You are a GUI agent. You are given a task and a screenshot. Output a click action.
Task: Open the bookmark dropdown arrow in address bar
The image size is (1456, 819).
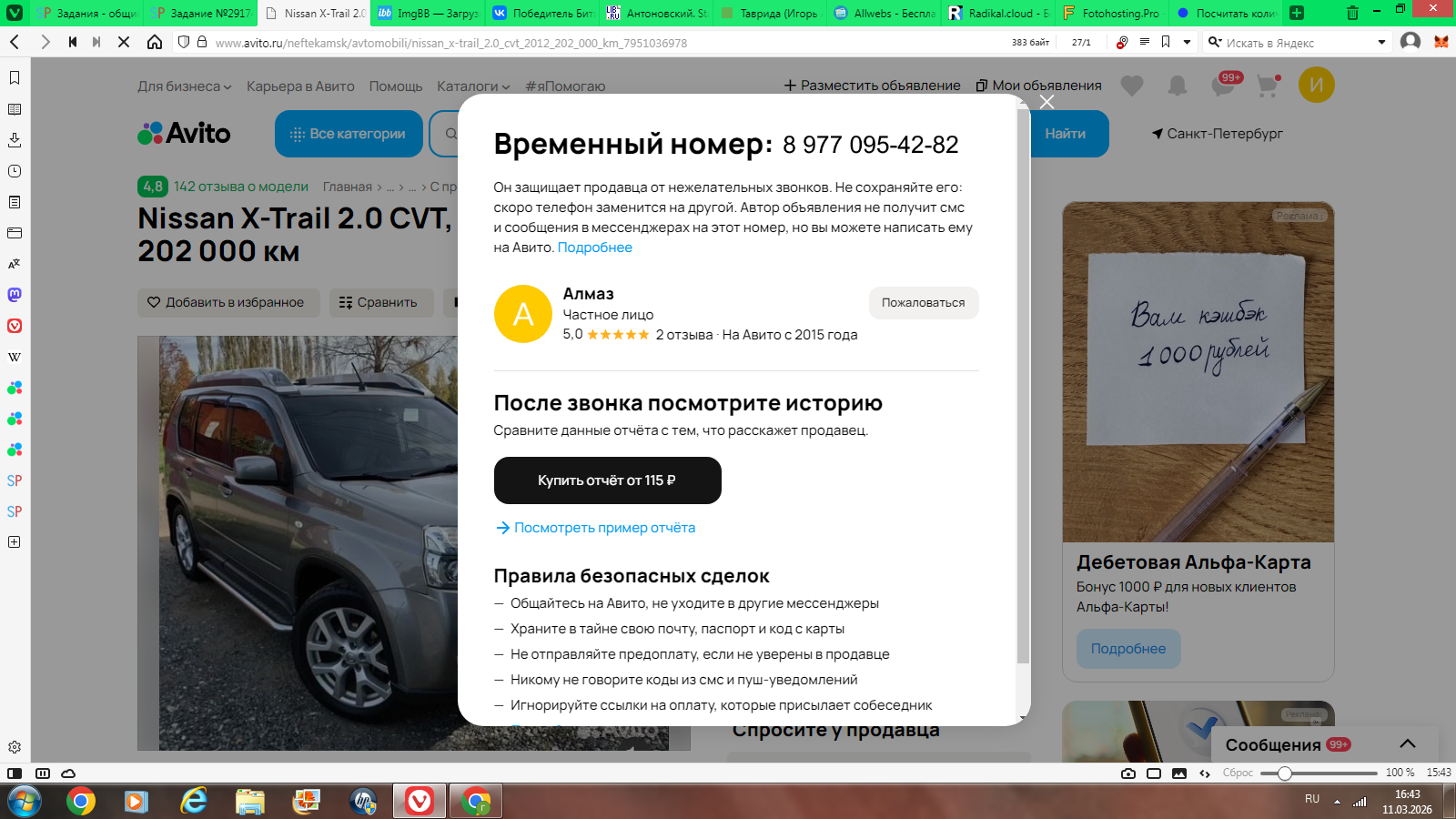click(x=1187, y=42)
